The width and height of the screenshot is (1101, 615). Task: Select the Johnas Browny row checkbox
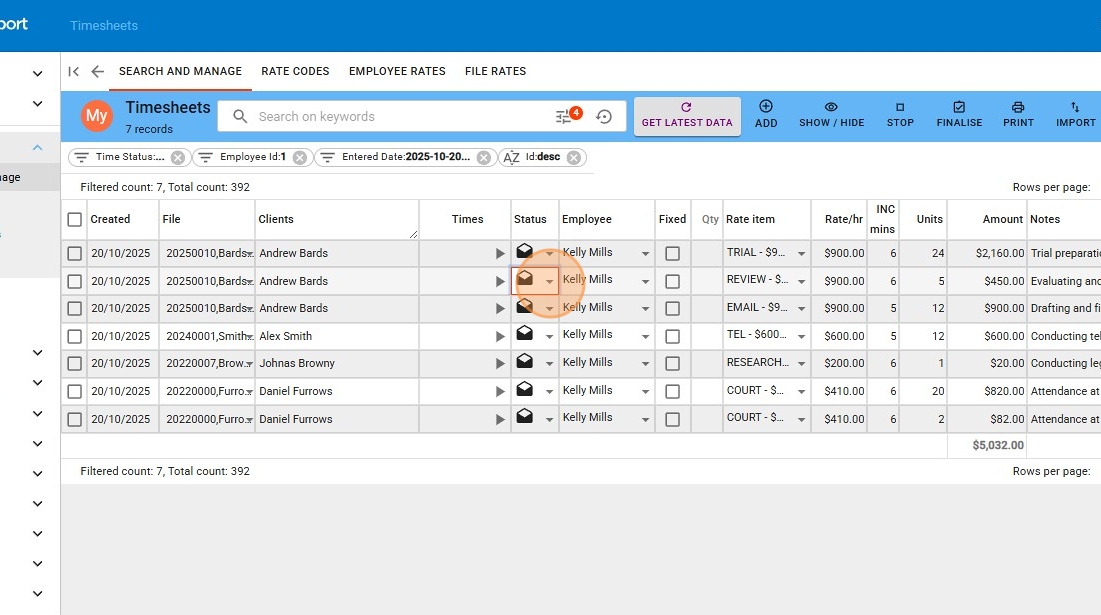74,364
